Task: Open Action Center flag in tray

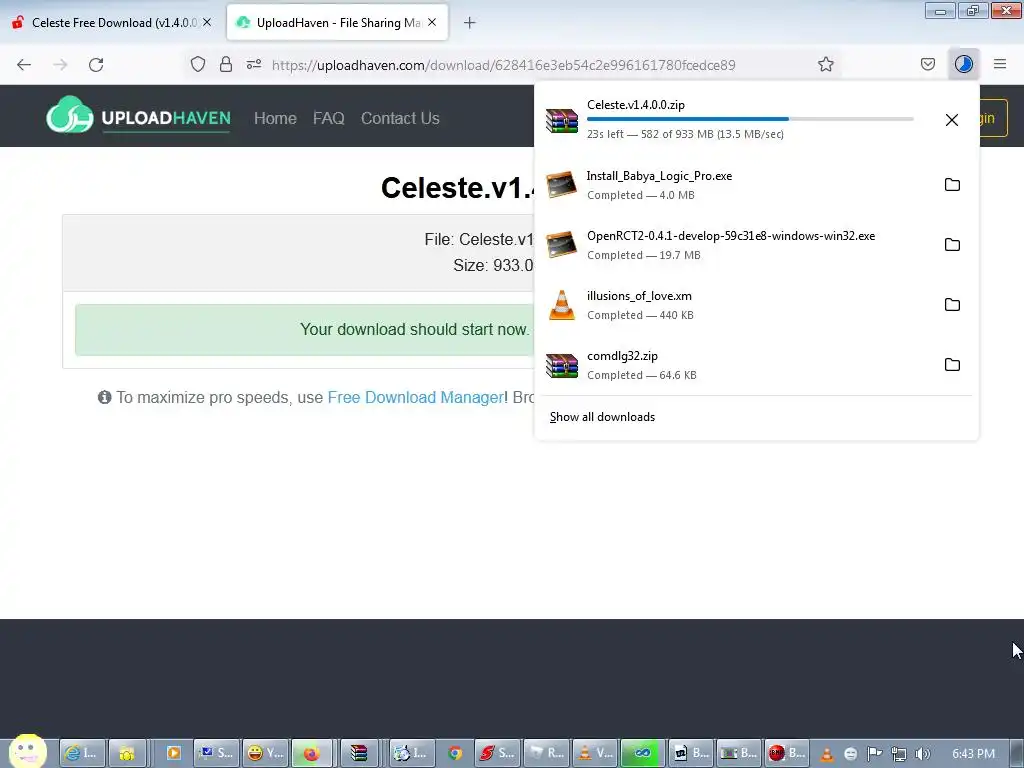Action: tap(874, 754)
